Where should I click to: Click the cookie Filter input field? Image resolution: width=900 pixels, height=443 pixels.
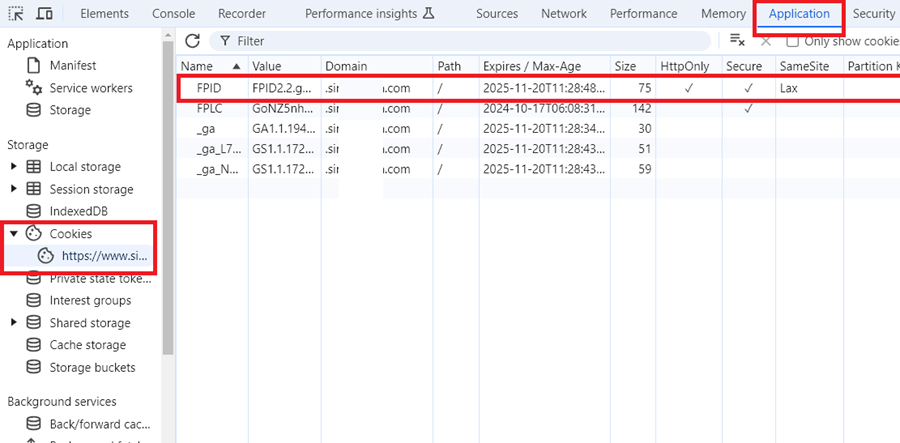coord(460,41)
